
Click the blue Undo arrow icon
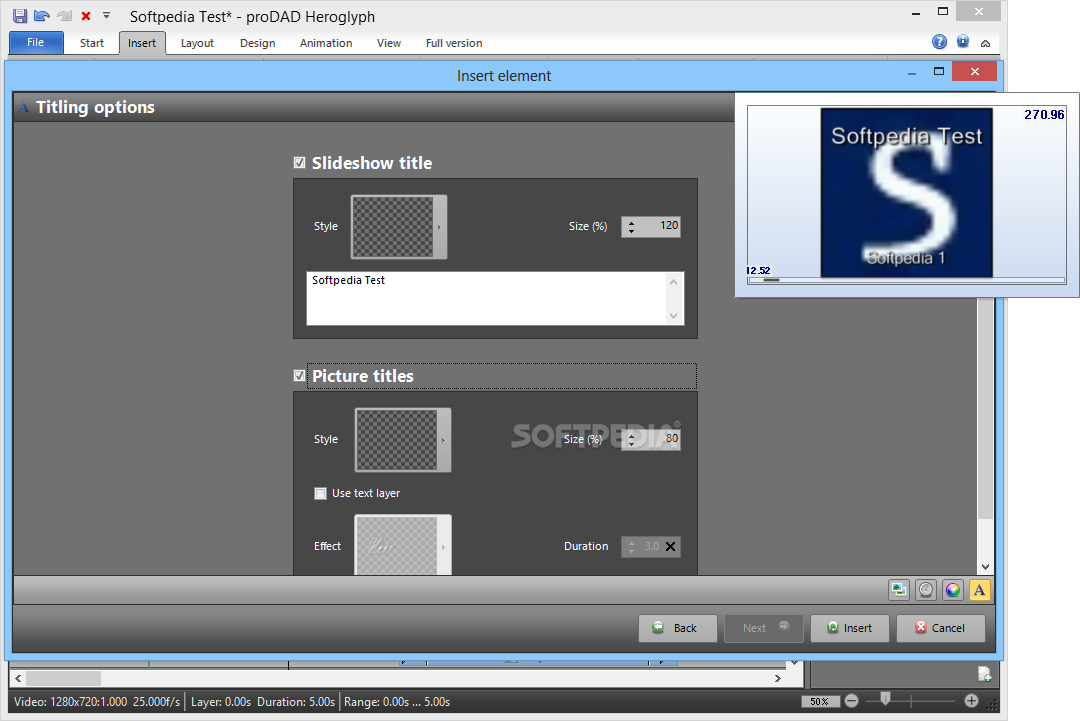pyautogui.click(x=42, y=15)
